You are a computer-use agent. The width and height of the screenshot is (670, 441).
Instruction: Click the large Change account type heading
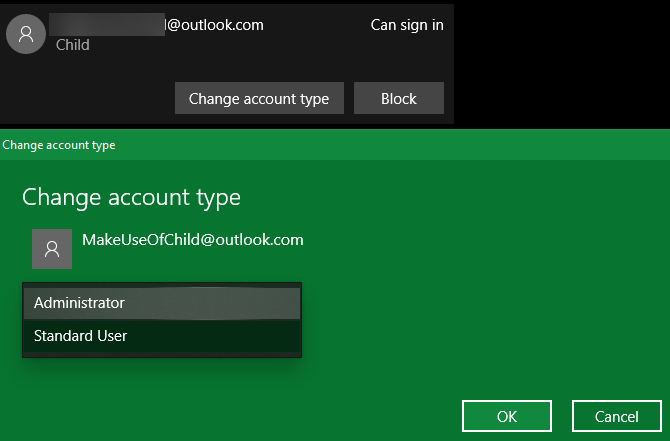(x=131, y=197)
